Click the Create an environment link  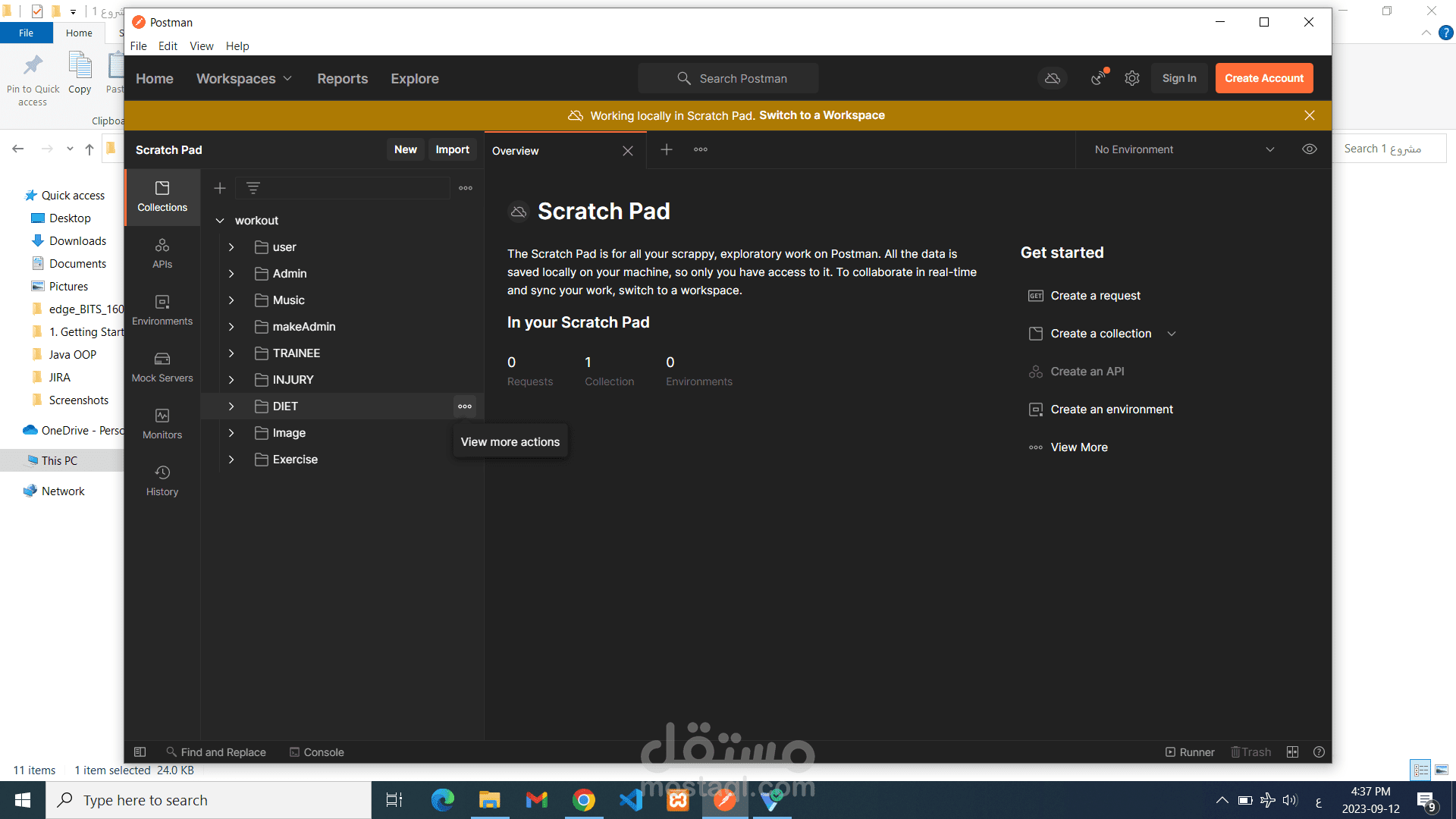pyautogui.click(x=1112, y=409)
